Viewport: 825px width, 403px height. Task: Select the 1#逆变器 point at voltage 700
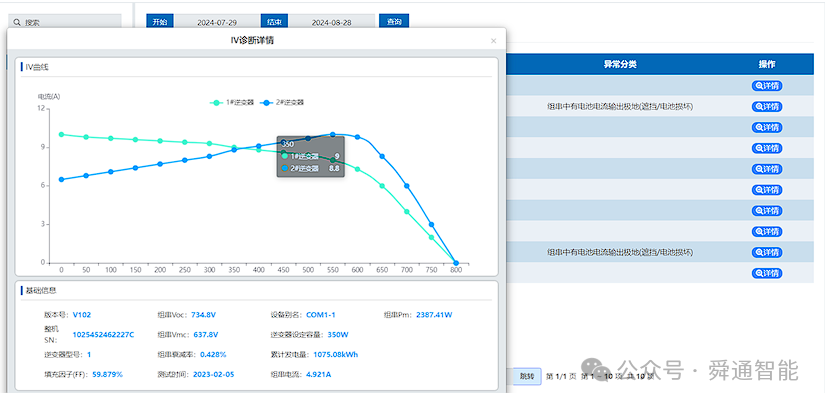(407, 211)
